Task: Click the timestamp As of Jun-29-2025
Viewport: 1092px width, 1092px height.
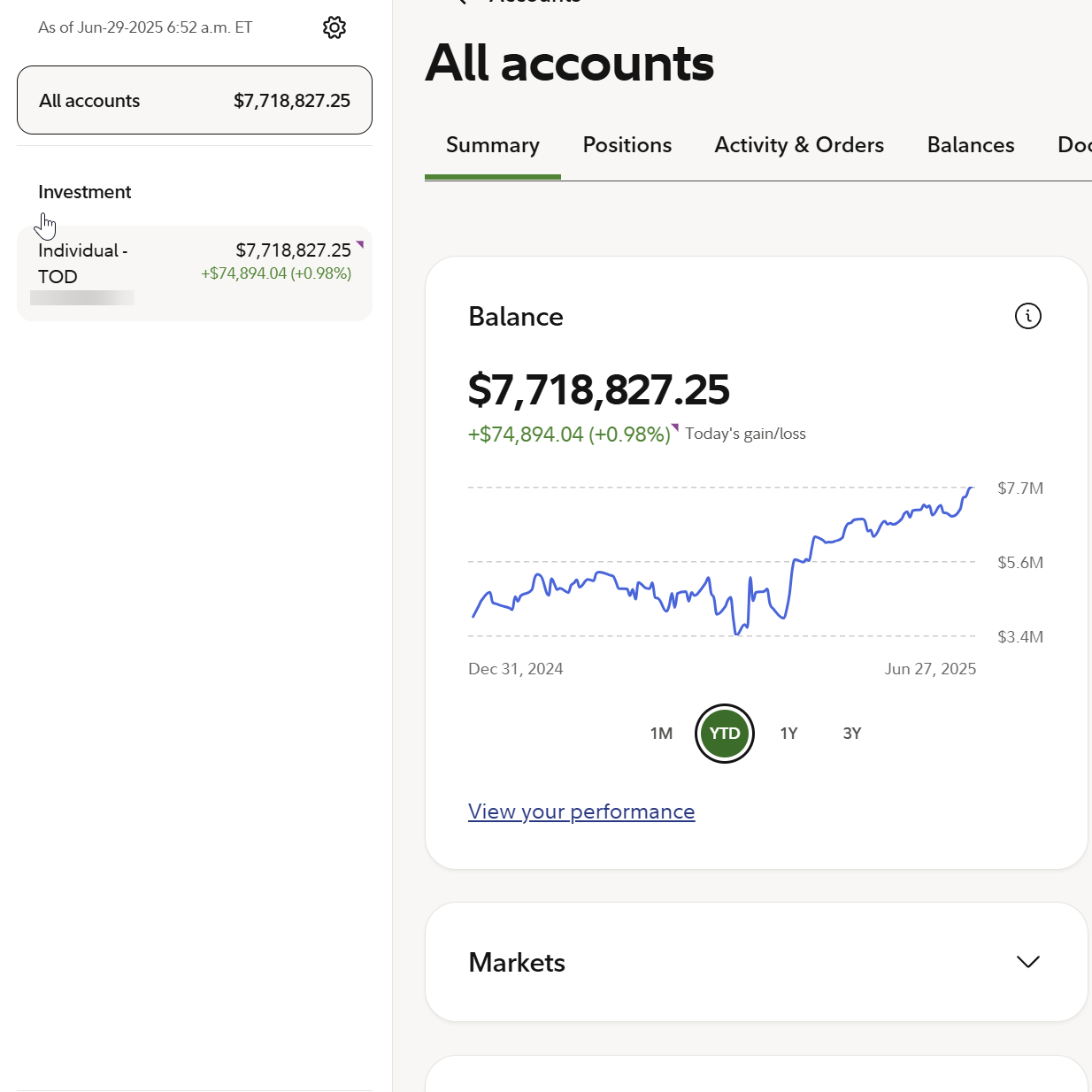Action: (145, 27)
